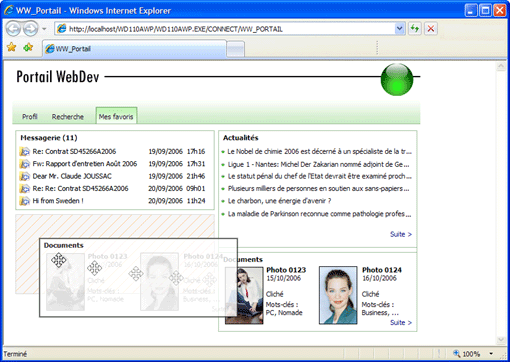Open message Dear Mr. Claude JOUSSAC
Viewport: 510px width, 362px height.
pyautogui.click(x=72, y=176)
